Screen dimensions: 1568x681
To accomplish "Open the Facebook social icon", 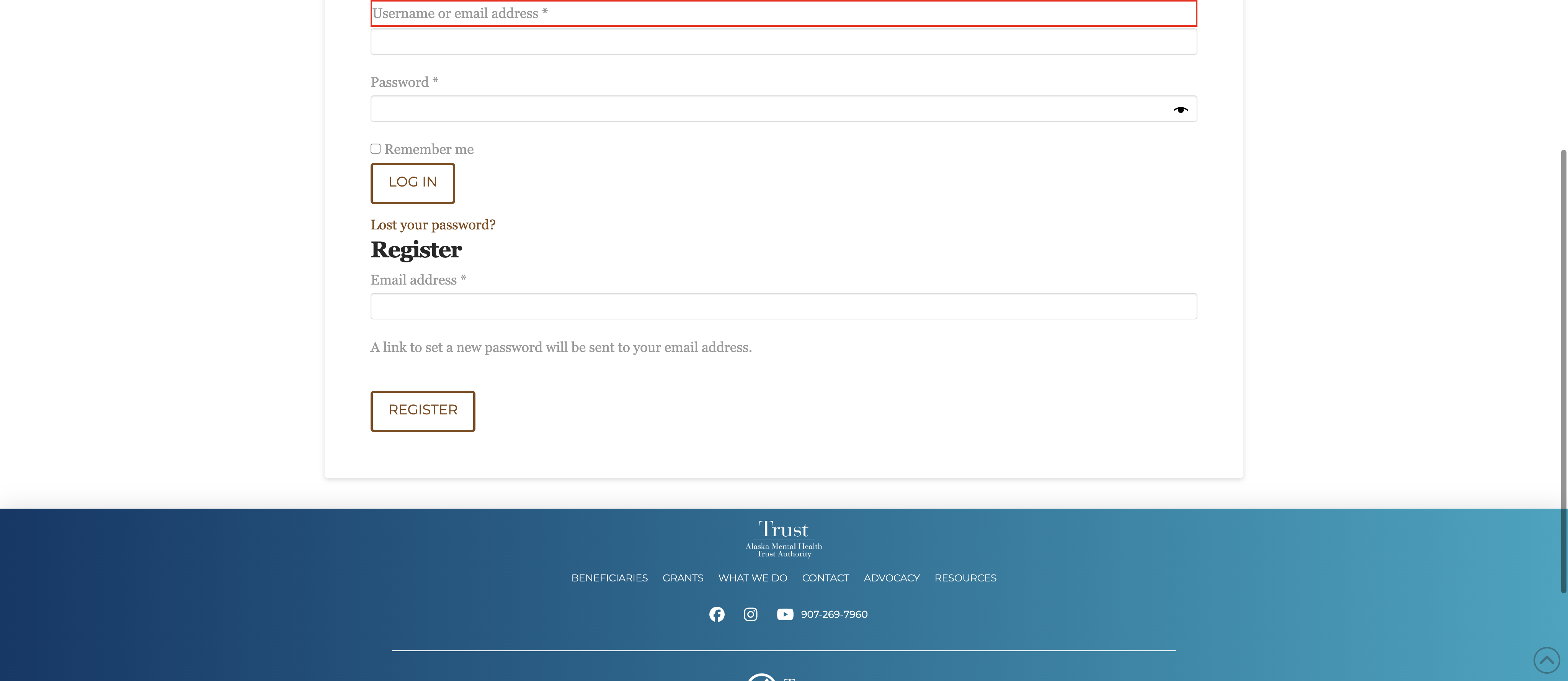I will coord(717,614).
